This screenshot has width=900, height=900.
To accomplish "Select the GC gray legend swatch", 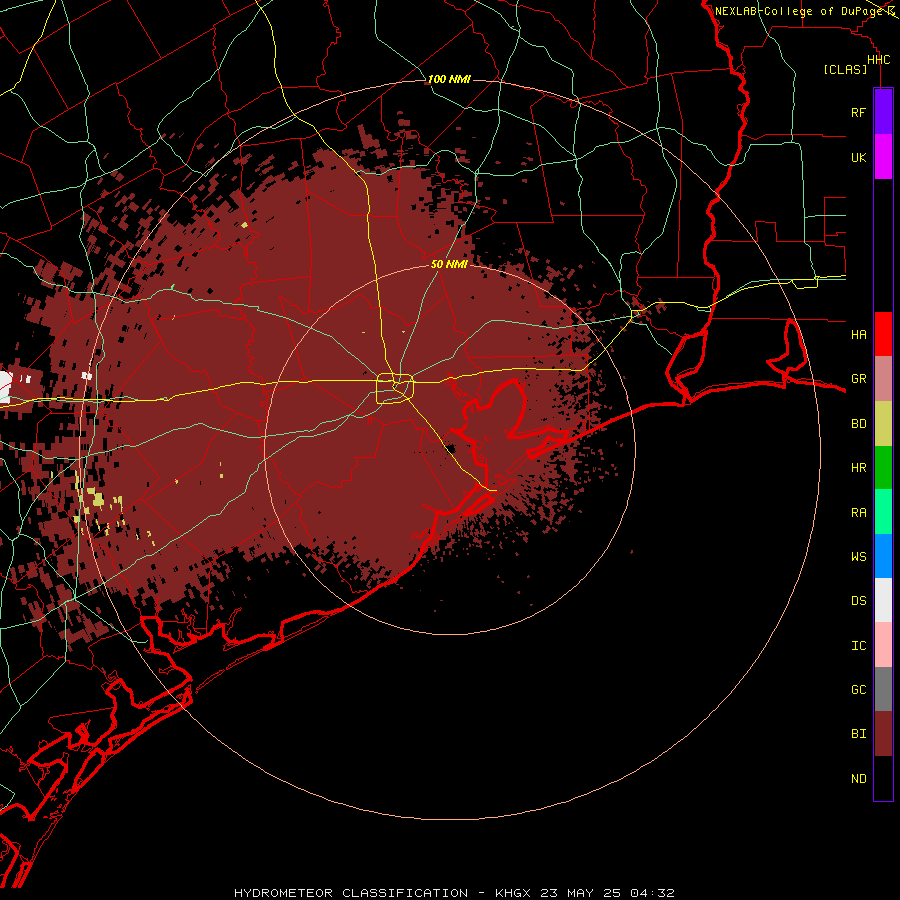I will tap(883, 689).
